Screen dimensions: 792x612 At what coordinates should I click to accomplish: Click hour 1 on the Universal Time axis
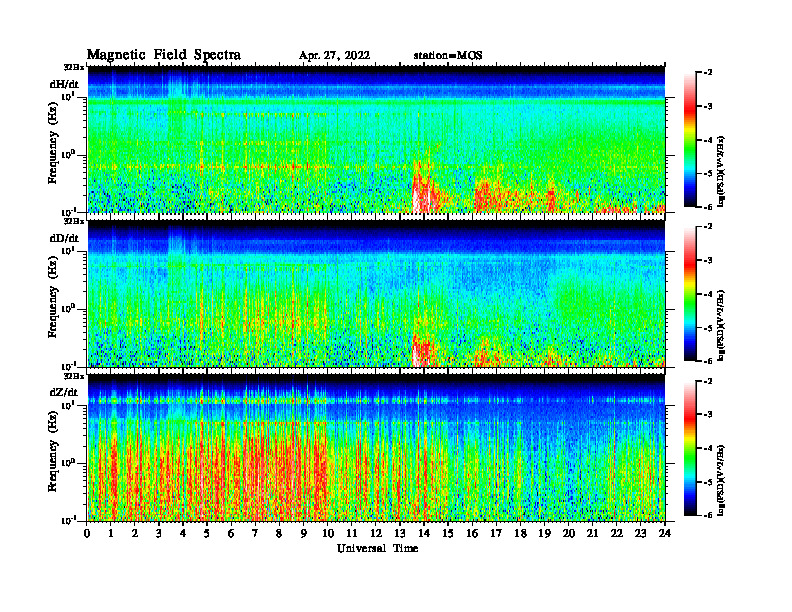pyautogui.click(x=111, y=534)
